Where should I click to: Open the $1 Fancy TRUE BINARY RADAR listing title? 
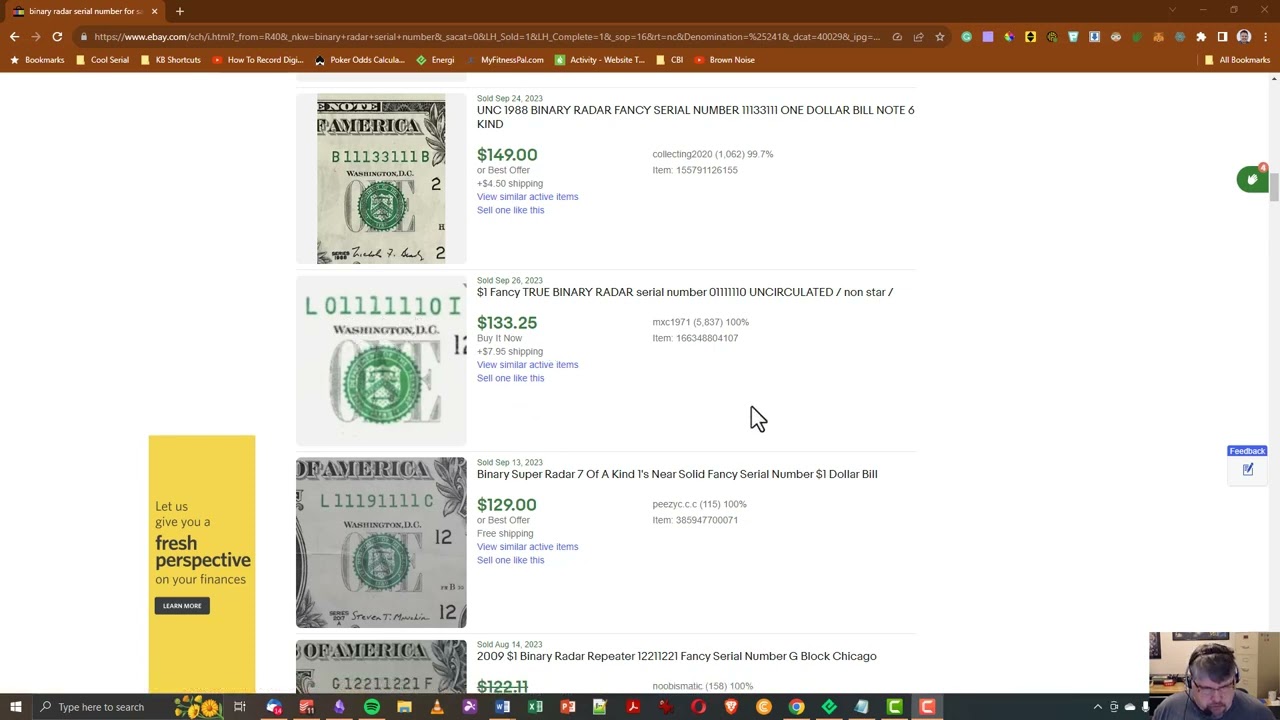pos(685,292)
